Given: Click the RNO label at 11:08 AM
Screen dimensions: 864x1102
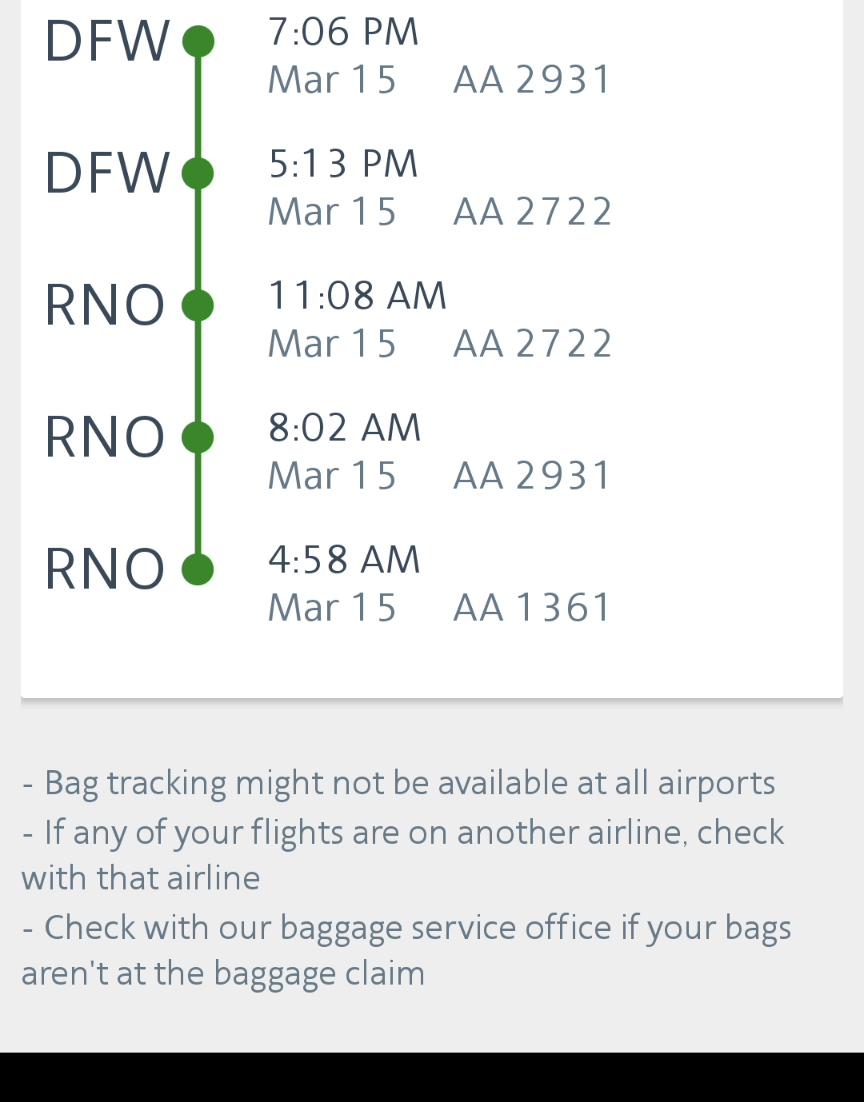Looking at the screenshot, I should pos(105,306).
